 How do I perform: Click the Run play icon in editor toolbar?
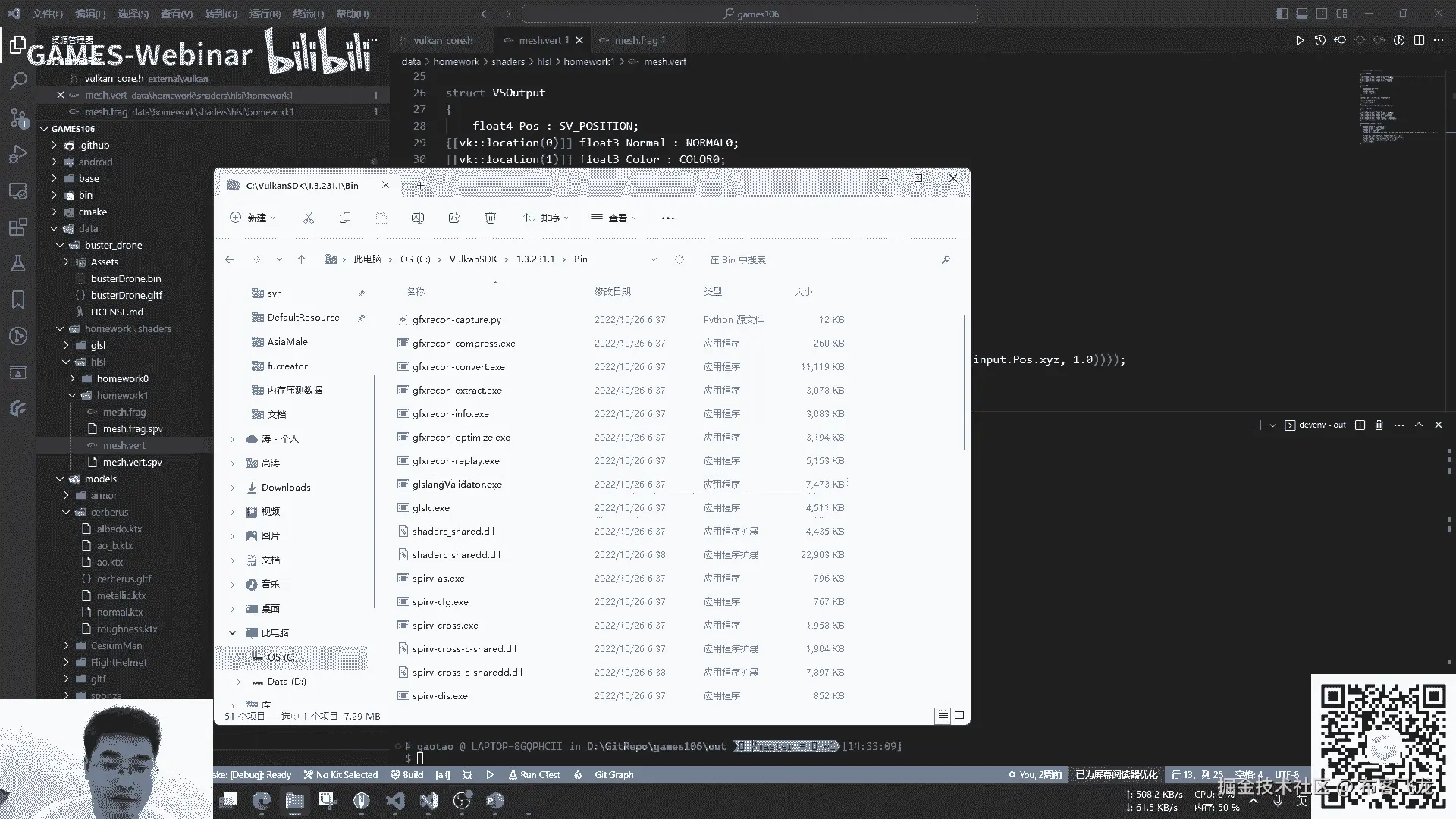[1299, 40]
